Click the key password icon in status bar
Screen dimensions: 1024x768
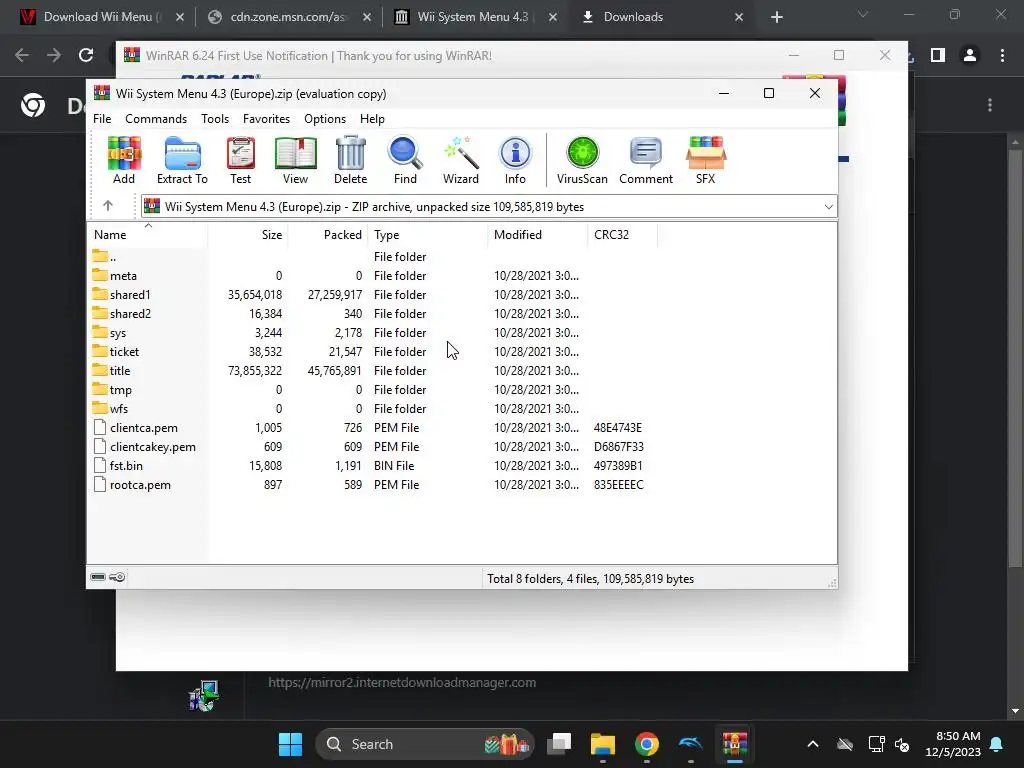pyautogui.click(x=117, y=577)
